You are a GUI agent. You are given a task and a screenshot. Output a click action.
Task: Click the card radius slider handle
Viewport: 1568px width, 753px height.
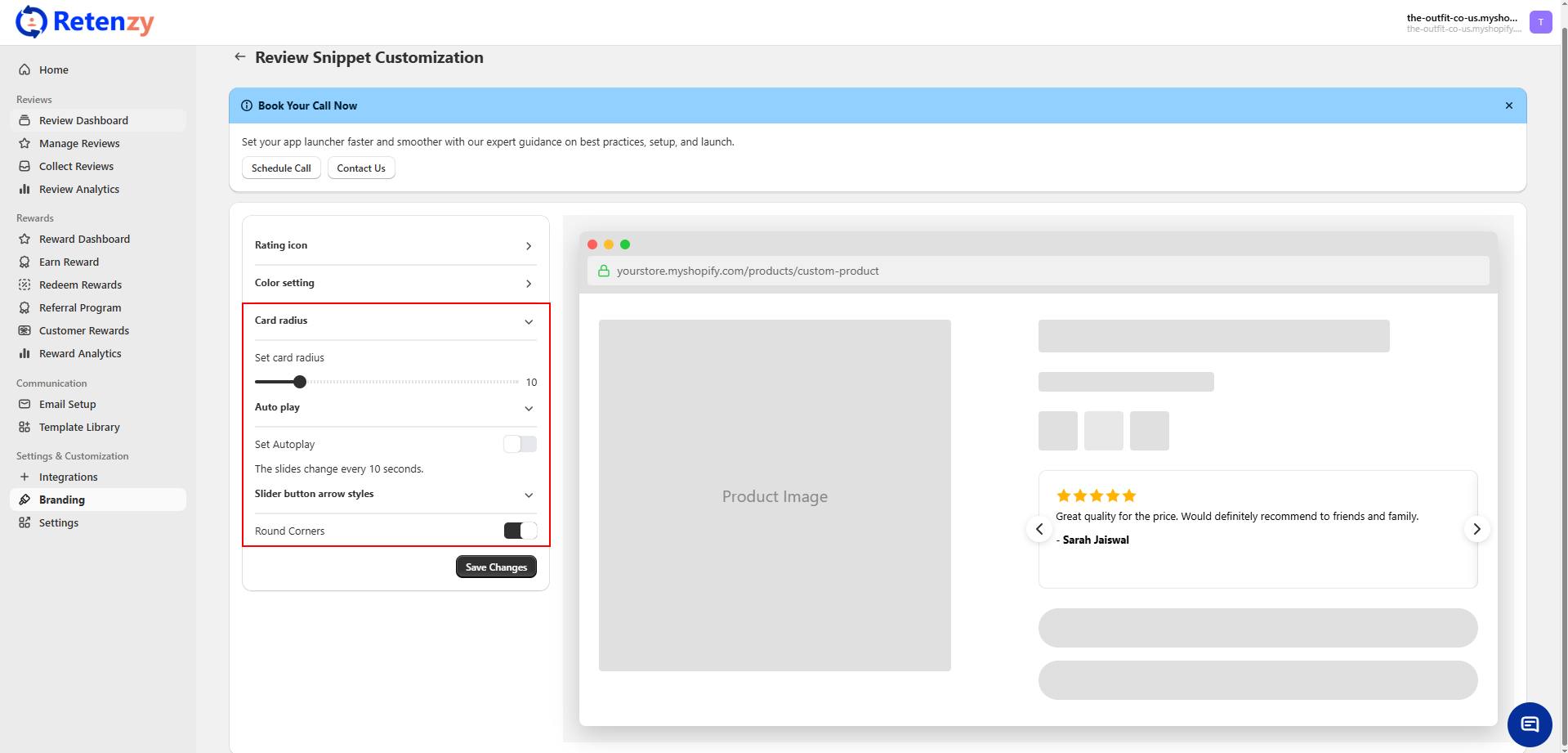300,382
